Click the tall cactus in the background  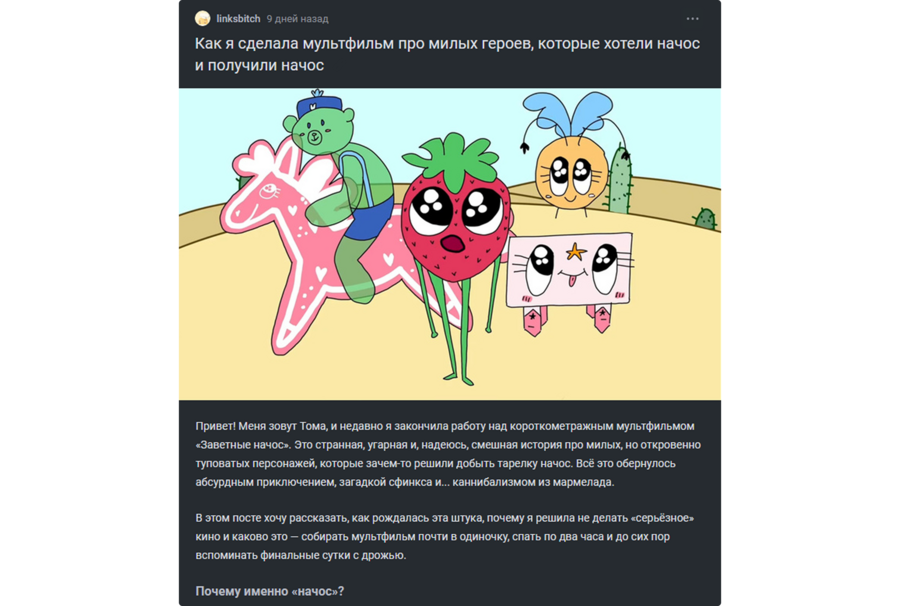click(x=619, y=179)
